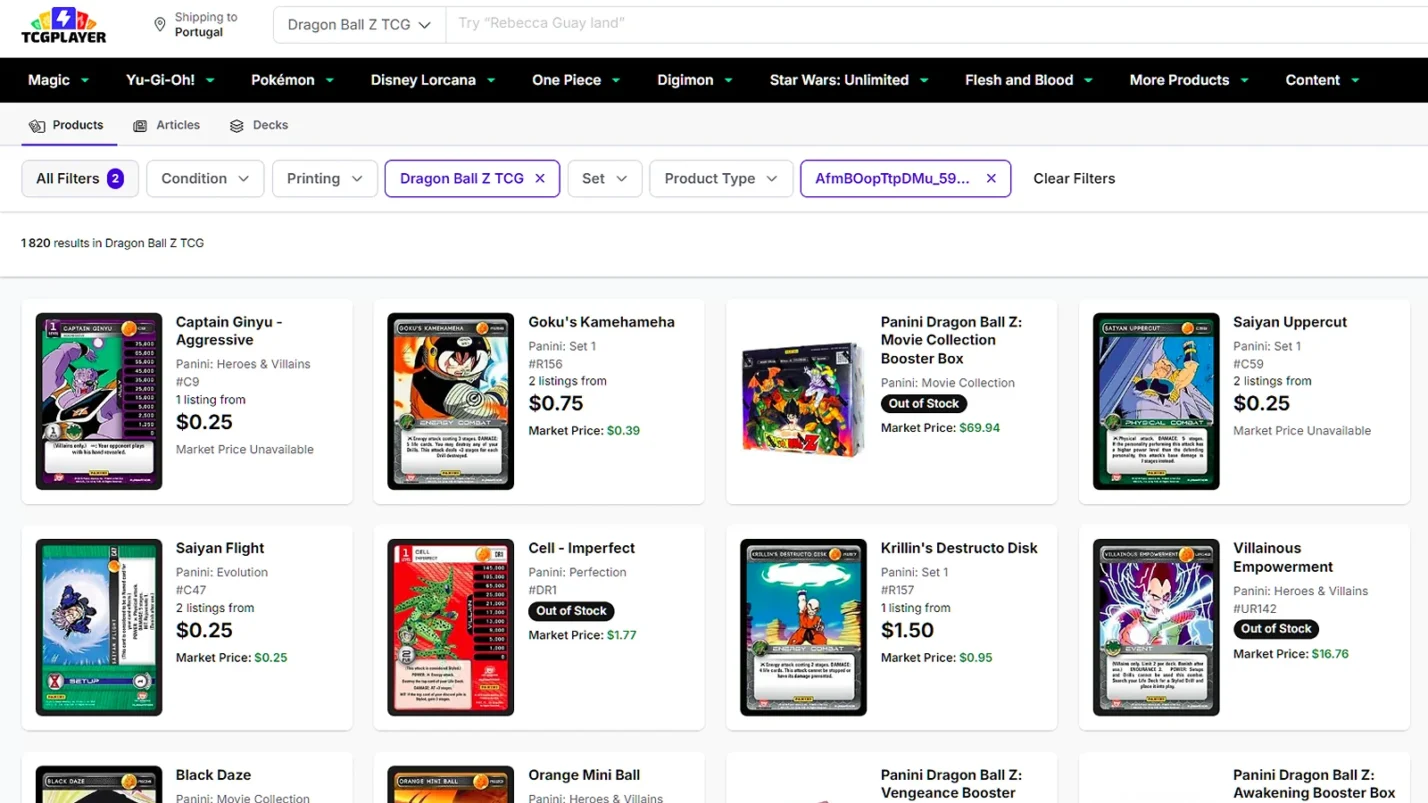Screen dimensions: 1428x803
Task: Click the Products tab icon
Action: tap(37, 126)
